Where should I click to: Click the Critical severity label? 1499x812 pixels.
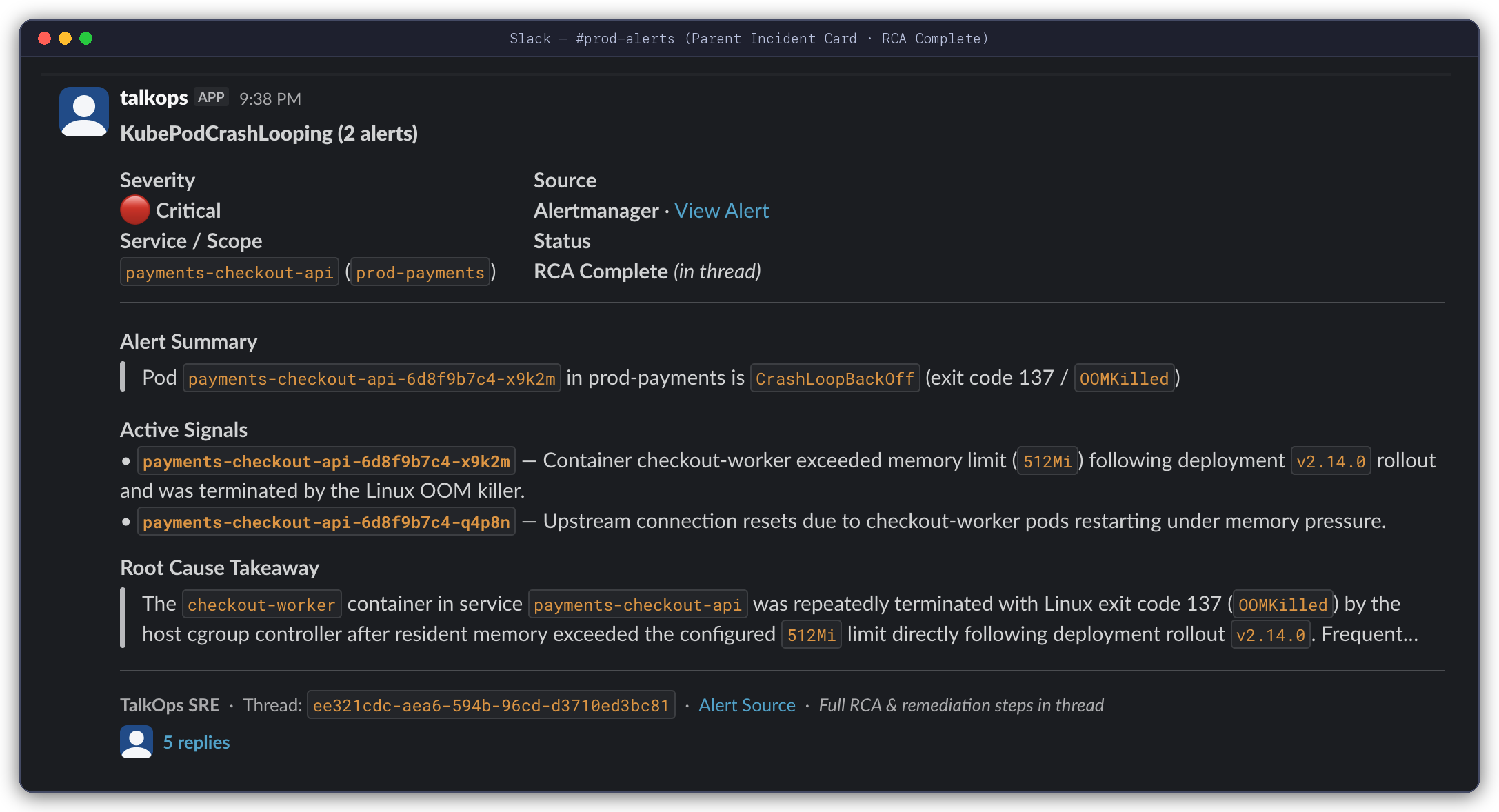[x=188, y=210]
